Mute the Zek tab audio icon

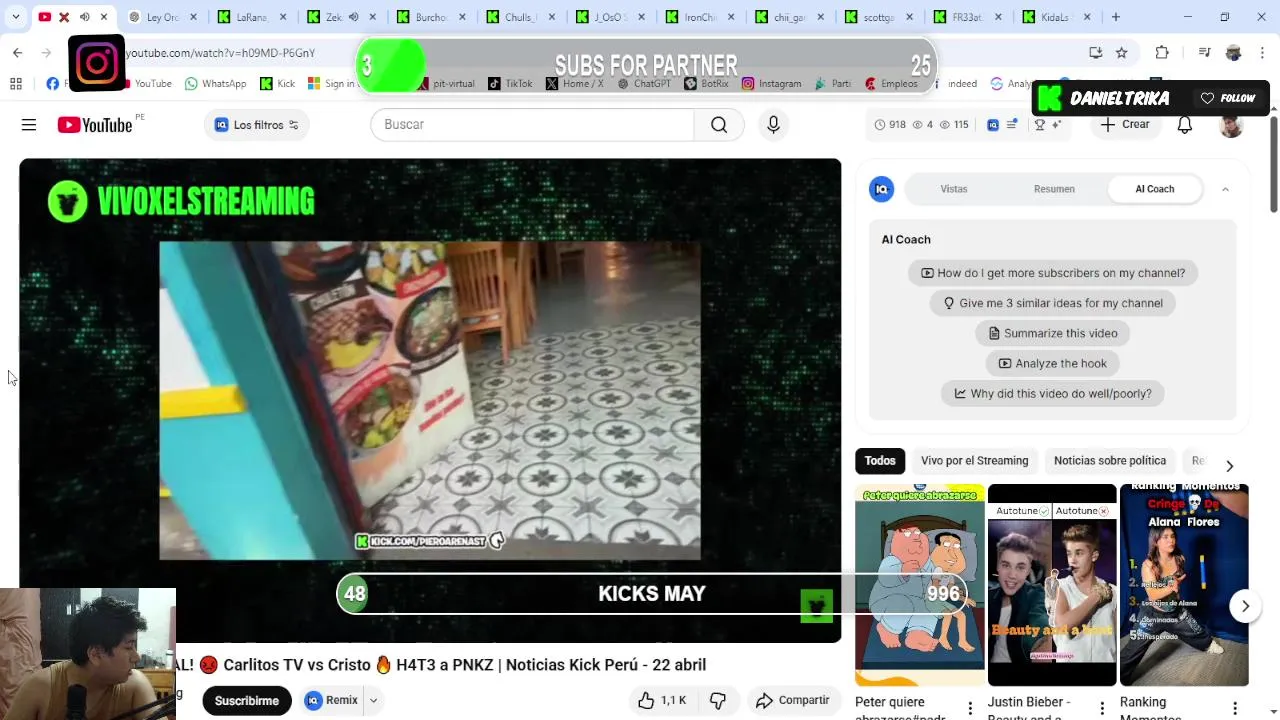353,17
